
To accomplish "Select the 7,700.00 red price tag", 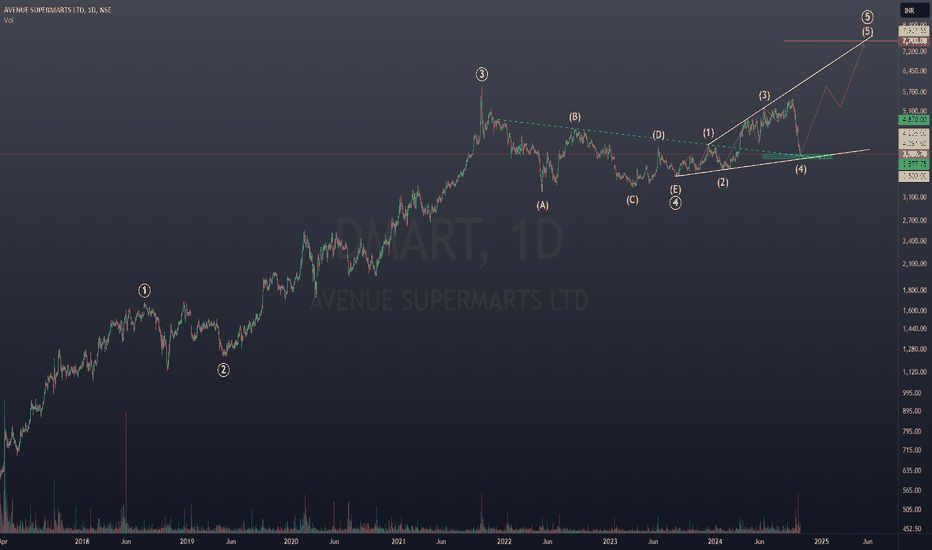I will [x=914, y=41].
